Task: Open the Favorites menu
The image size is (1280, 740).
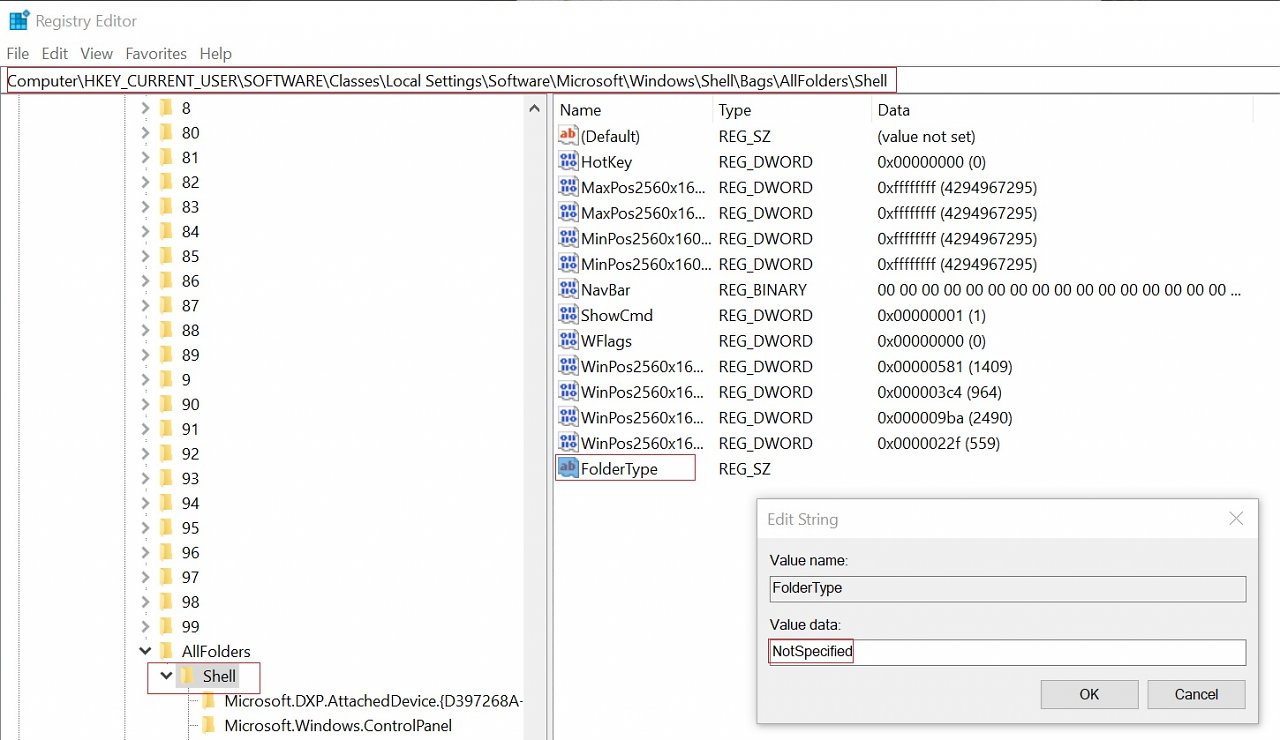Action: tap(156, 54)
